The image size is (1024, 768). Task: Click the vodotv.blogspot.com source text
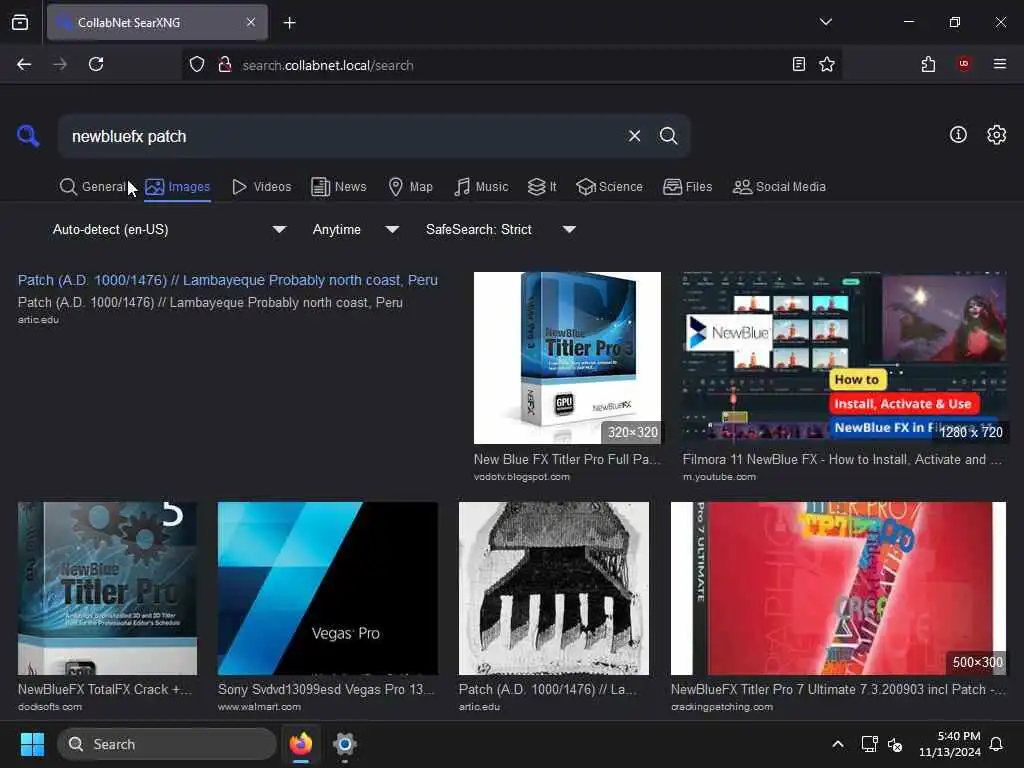click(x=521, y=477)
